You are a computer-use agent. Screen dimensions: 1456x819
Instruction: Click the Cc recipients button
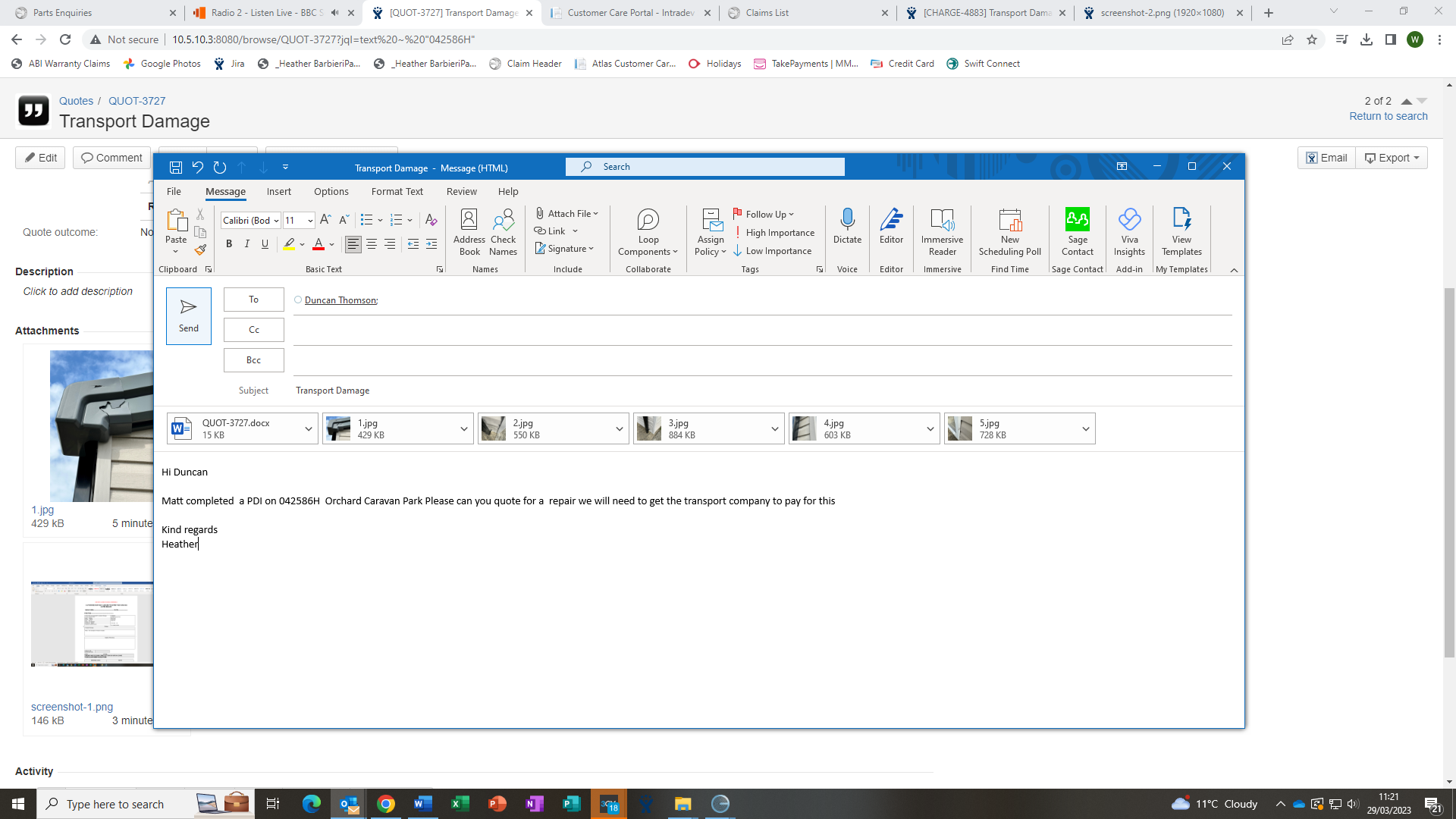tap(253, 330)
